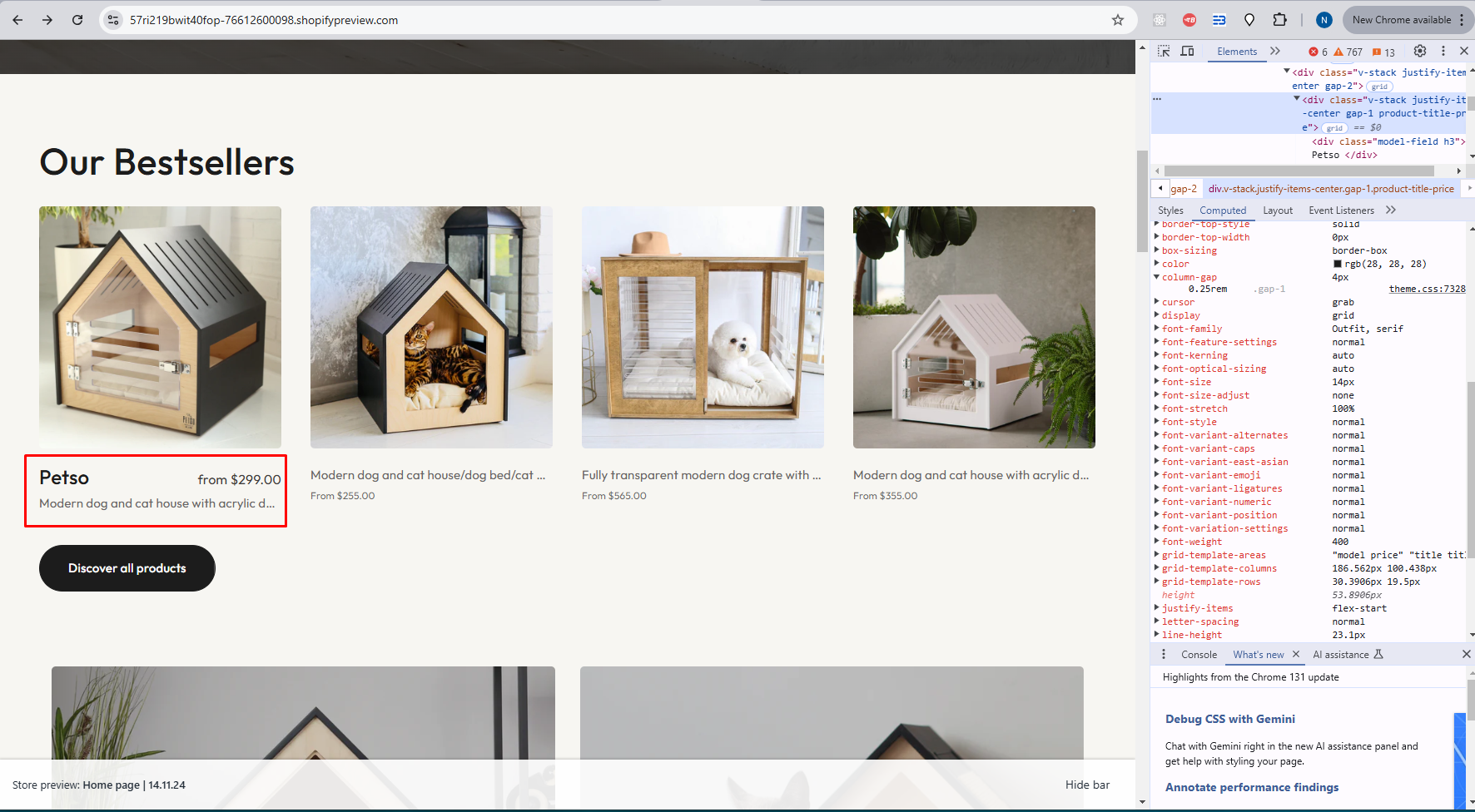Open Annotate performance findings link
Image resolution: width=1475 pixels, height=812 pixels.
1251,787
